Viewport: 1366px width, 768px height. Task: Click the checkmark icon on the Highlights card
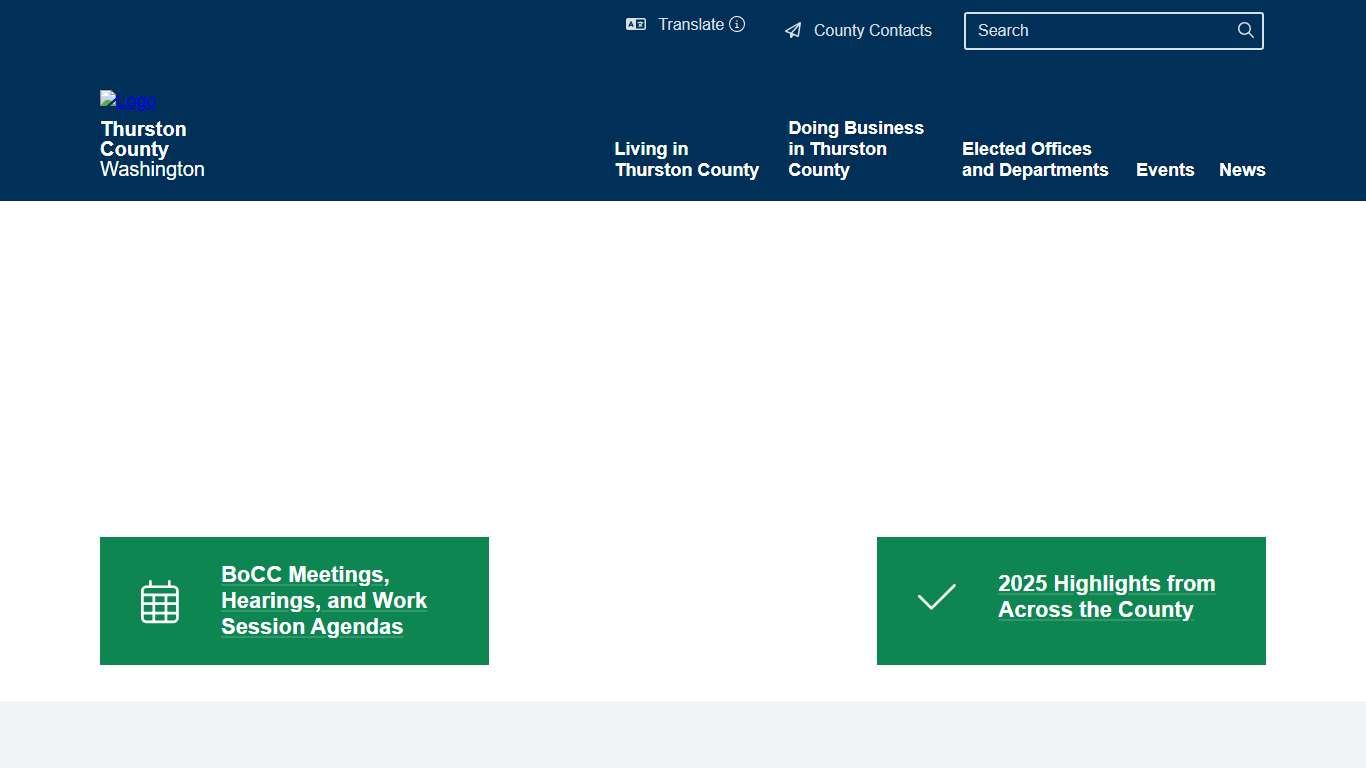point(936,597)
